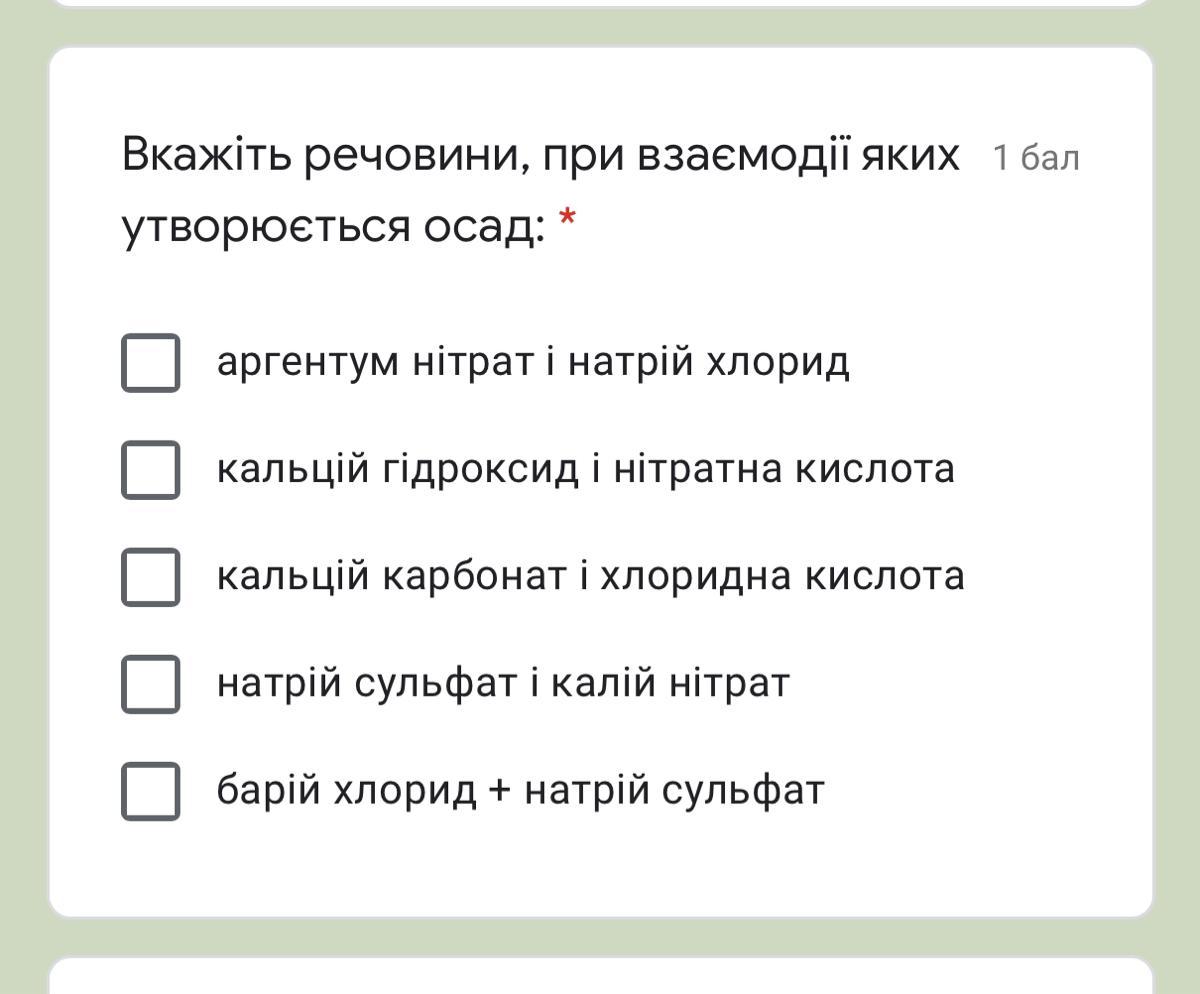Click the 'утворюється осад:' heading line
Image resolution: width=1200 pixels, height=994 pixels.
(333, 226)
